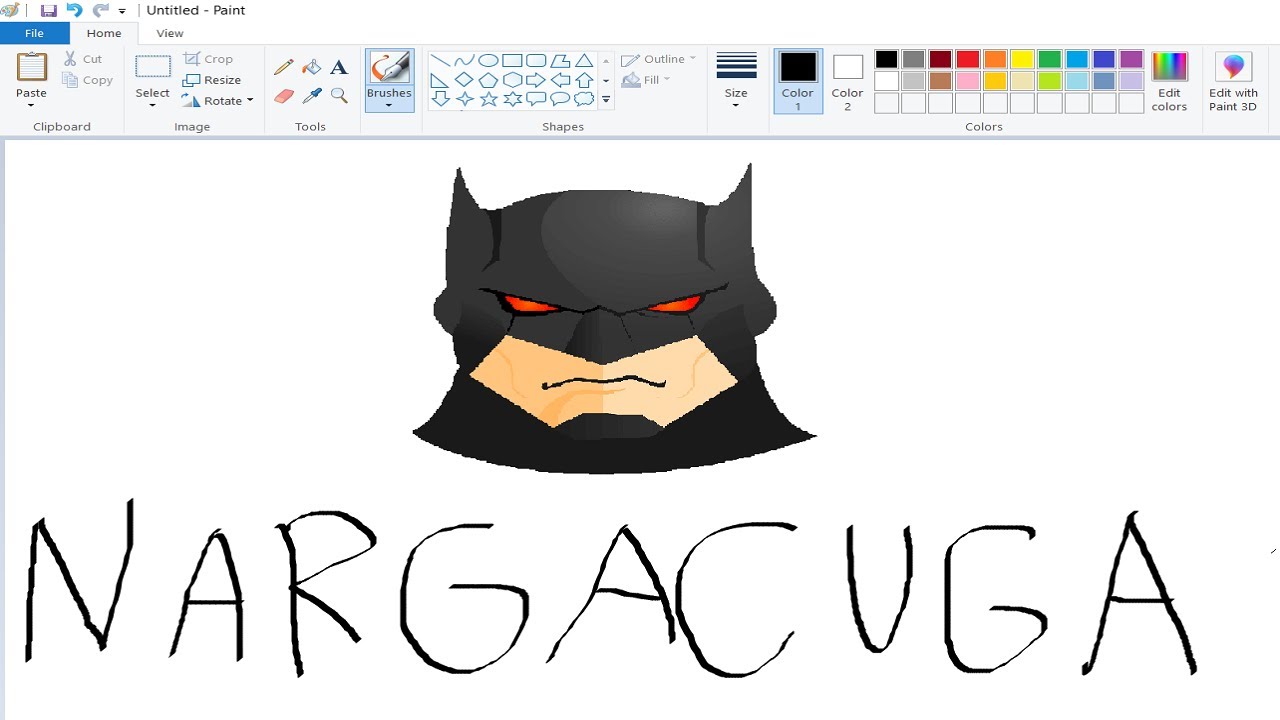Click the rectangular selection box icon
This screenshot has width=1280, height=720.
click(153, 67)
